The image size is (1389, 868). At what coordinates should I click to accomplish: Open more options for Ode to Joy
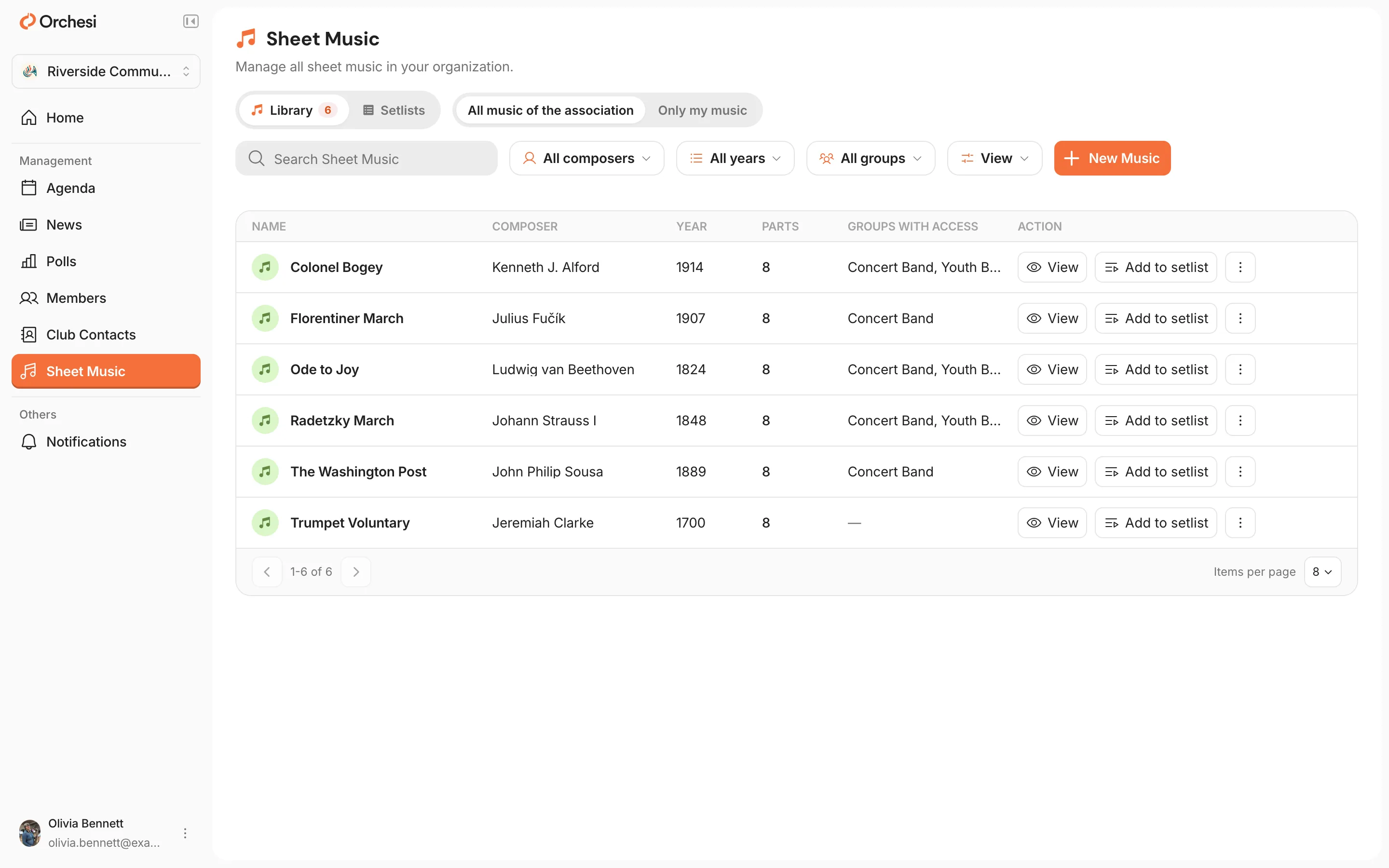pyautogui.click(x=1240, y=369)
